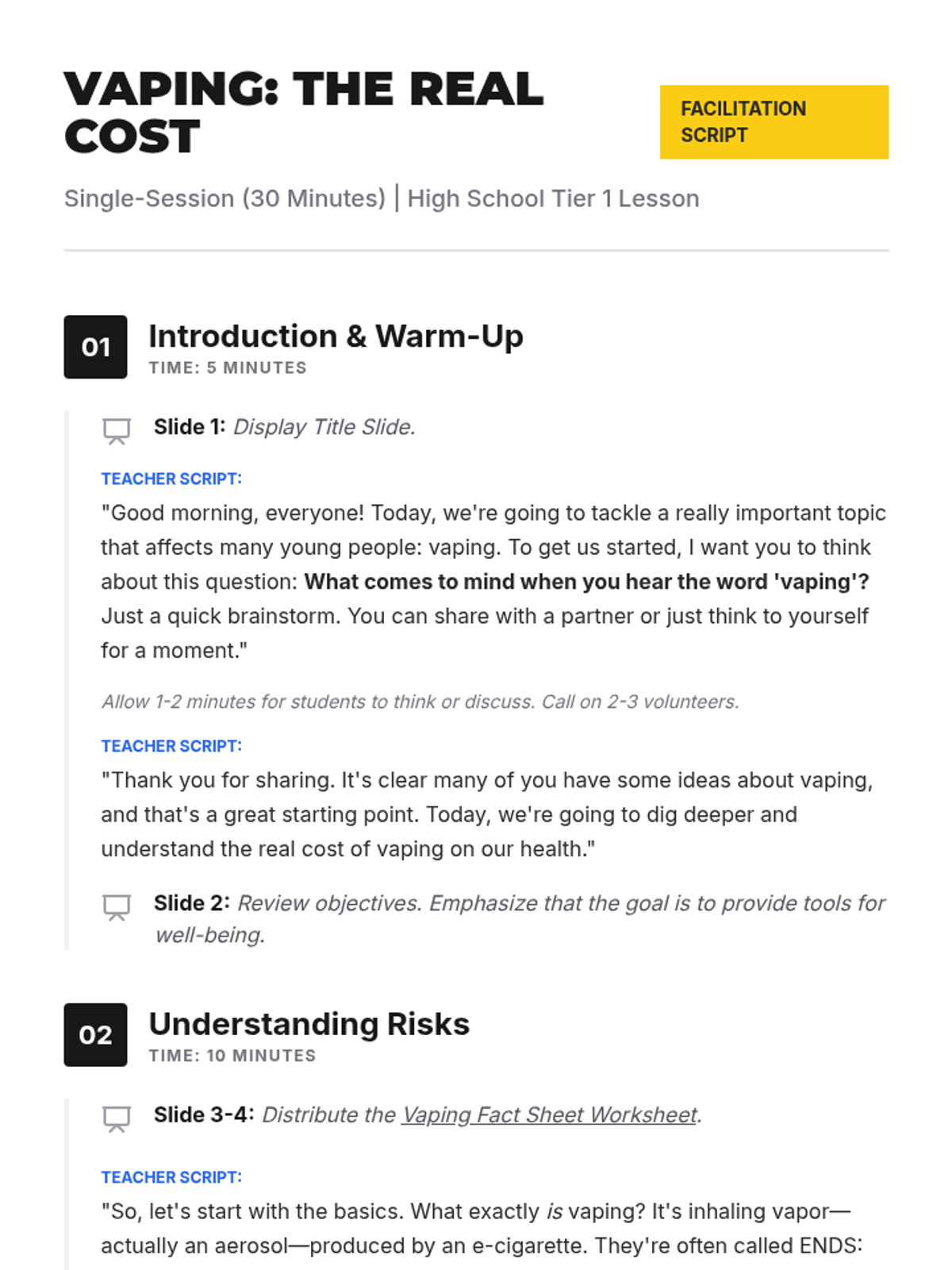The image size is (952, 1270).
Task: Click the bold 'What comes to mind' question
Action: [x=586, y=582]
